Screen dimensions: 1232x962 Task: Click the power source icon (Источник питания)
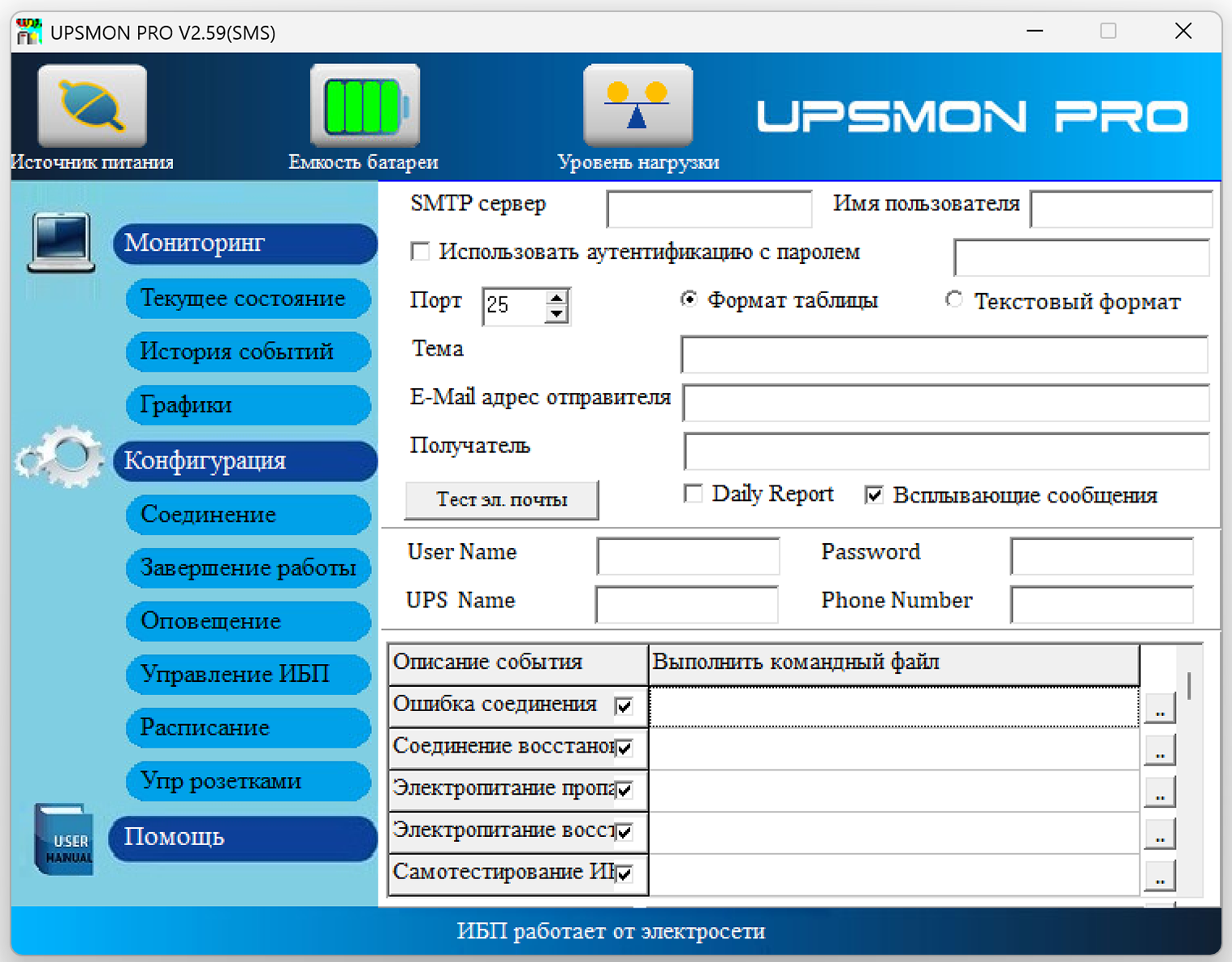tap(92, 106)
